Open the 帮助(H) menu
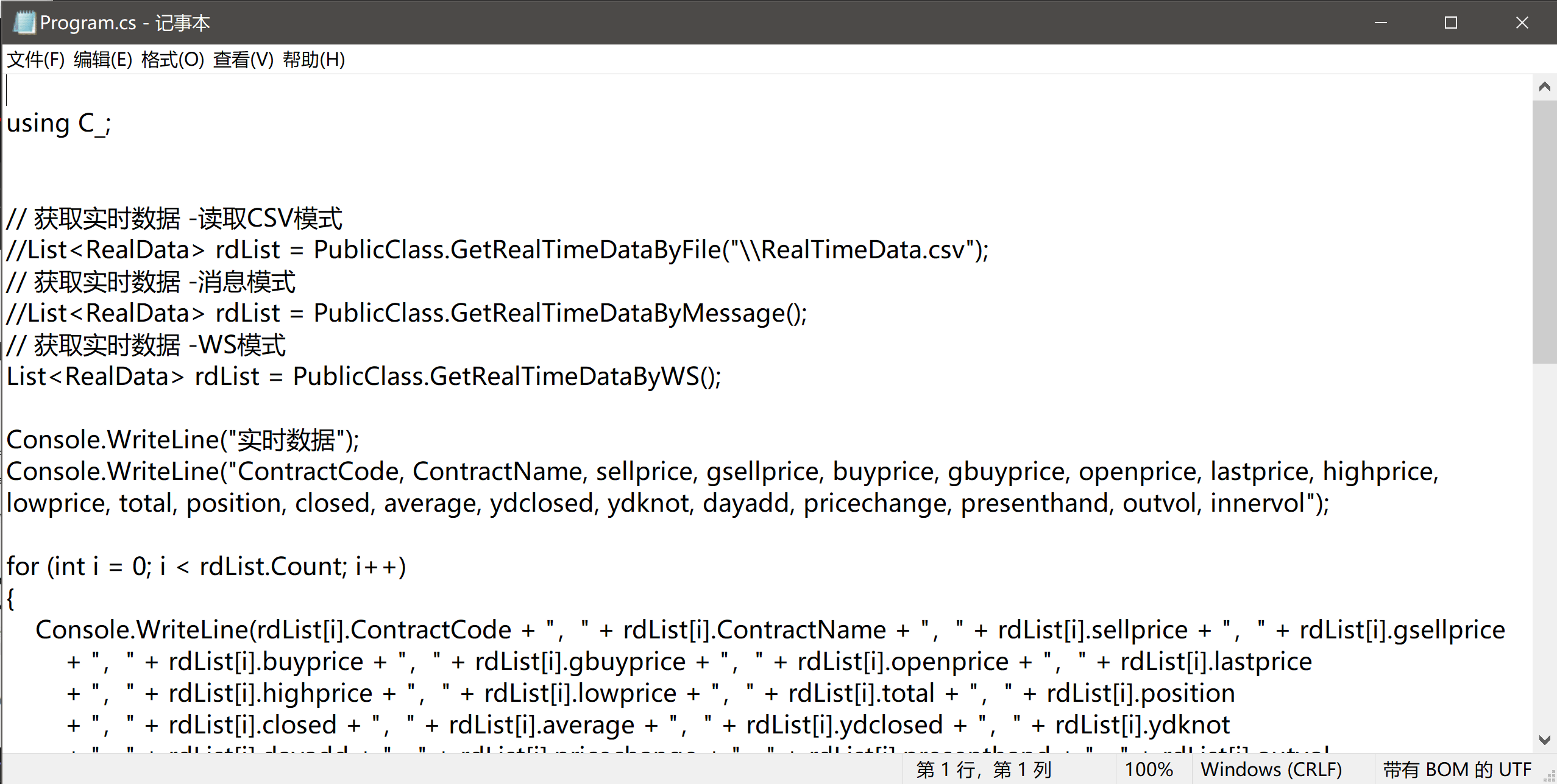Screen dimensions: 1557x784 pyautogui.click(x=314, y=60)
